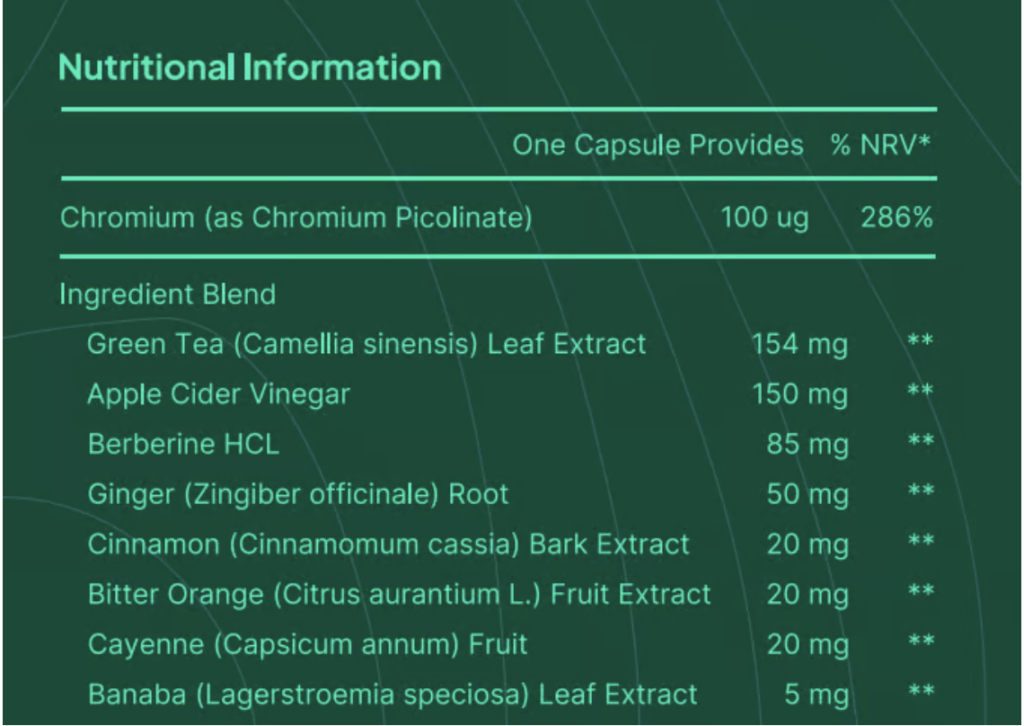1024x726 pixels.
Task: Click the 100 ug chromium amount
Action: click(765, 217)
